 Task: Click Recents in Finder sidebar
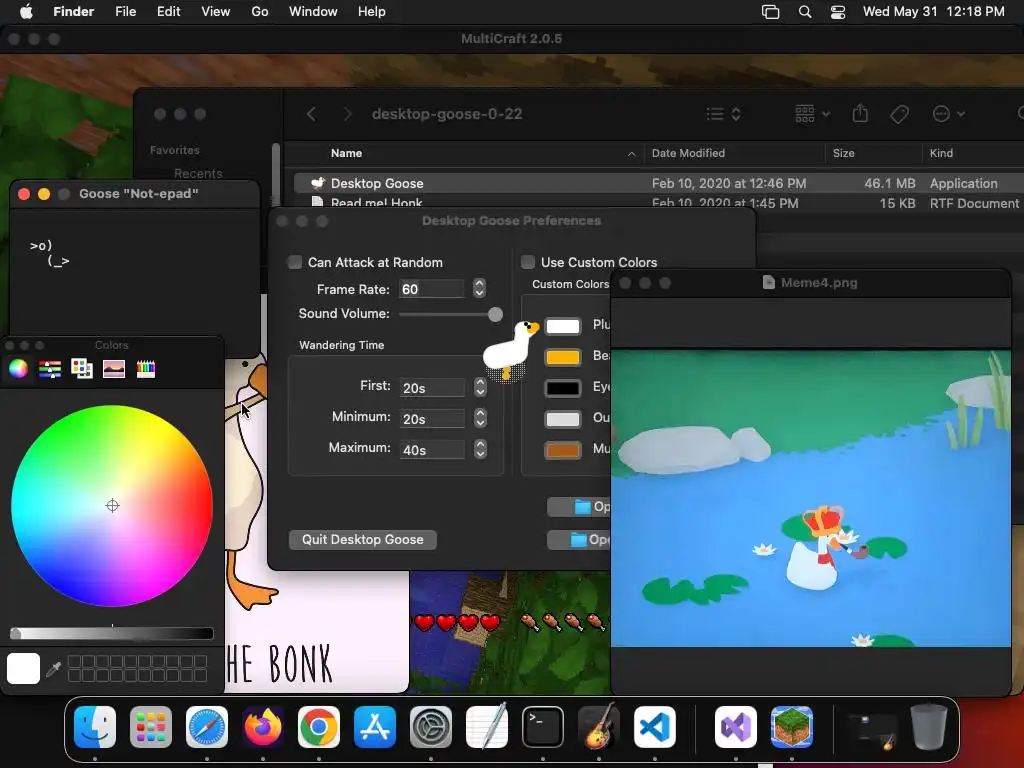click(198, 173)
